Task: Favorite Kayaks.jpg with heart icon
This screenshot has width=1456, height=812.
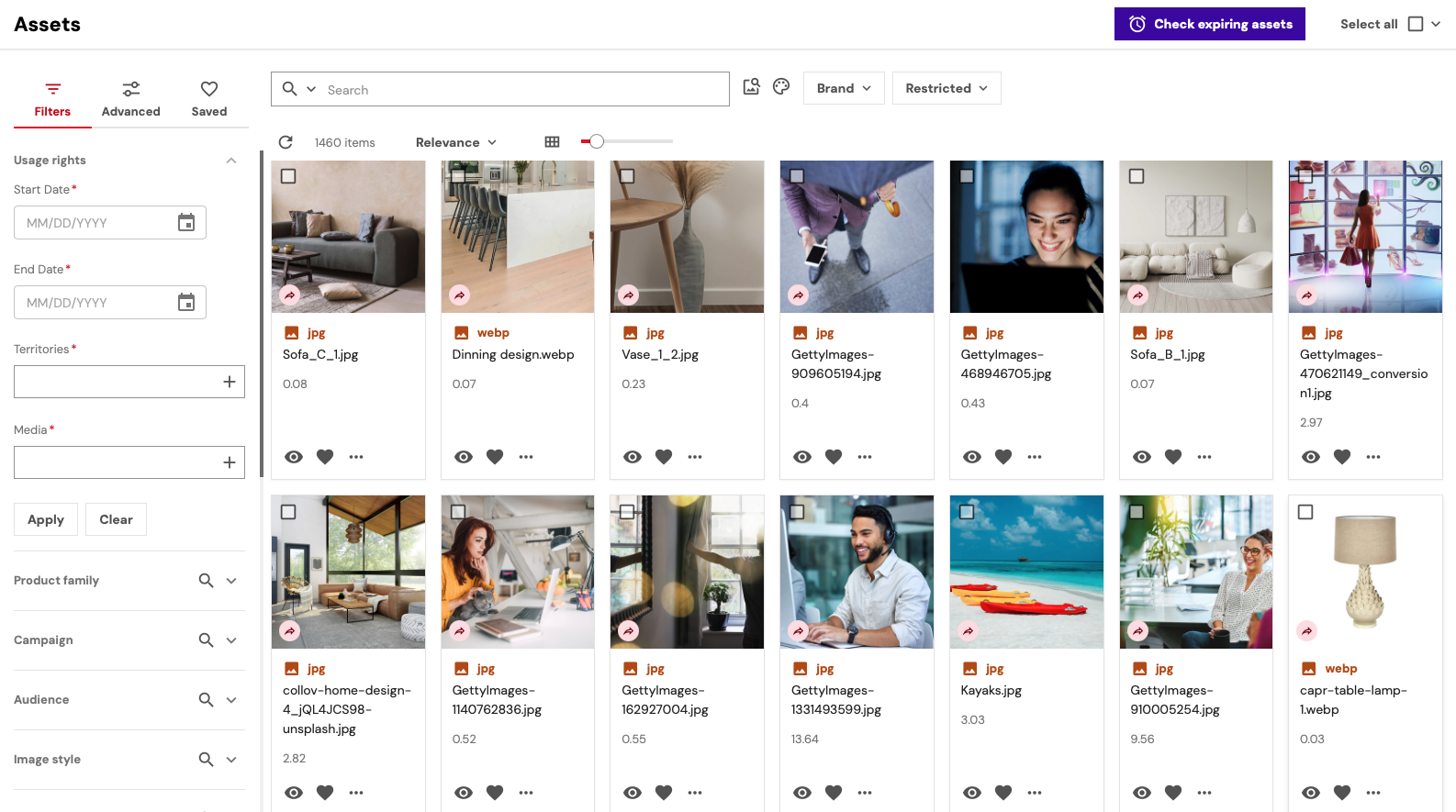Action: coord(1003,793)
